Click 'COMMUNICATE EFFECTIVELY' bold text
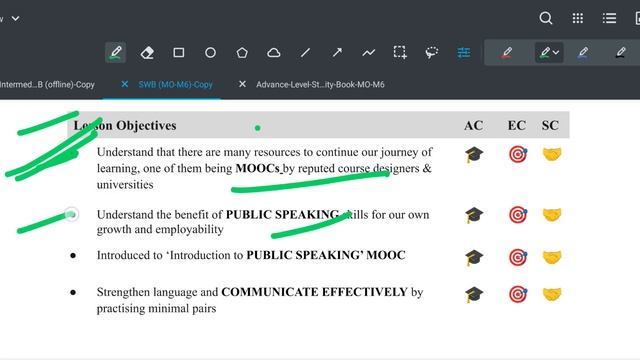The width and height of the screenshot is (640, 360). pyautogui.click(x=314, y=292)
